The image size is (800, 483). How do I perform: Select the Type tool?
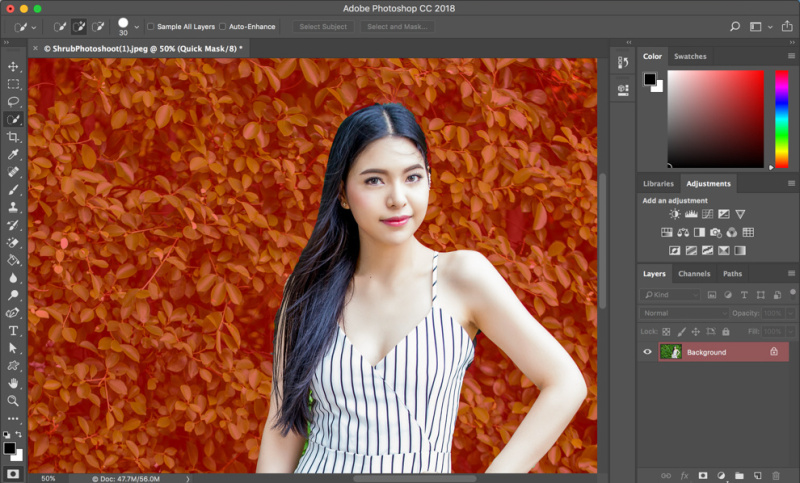pyautogui.click(x=14, y=330)
